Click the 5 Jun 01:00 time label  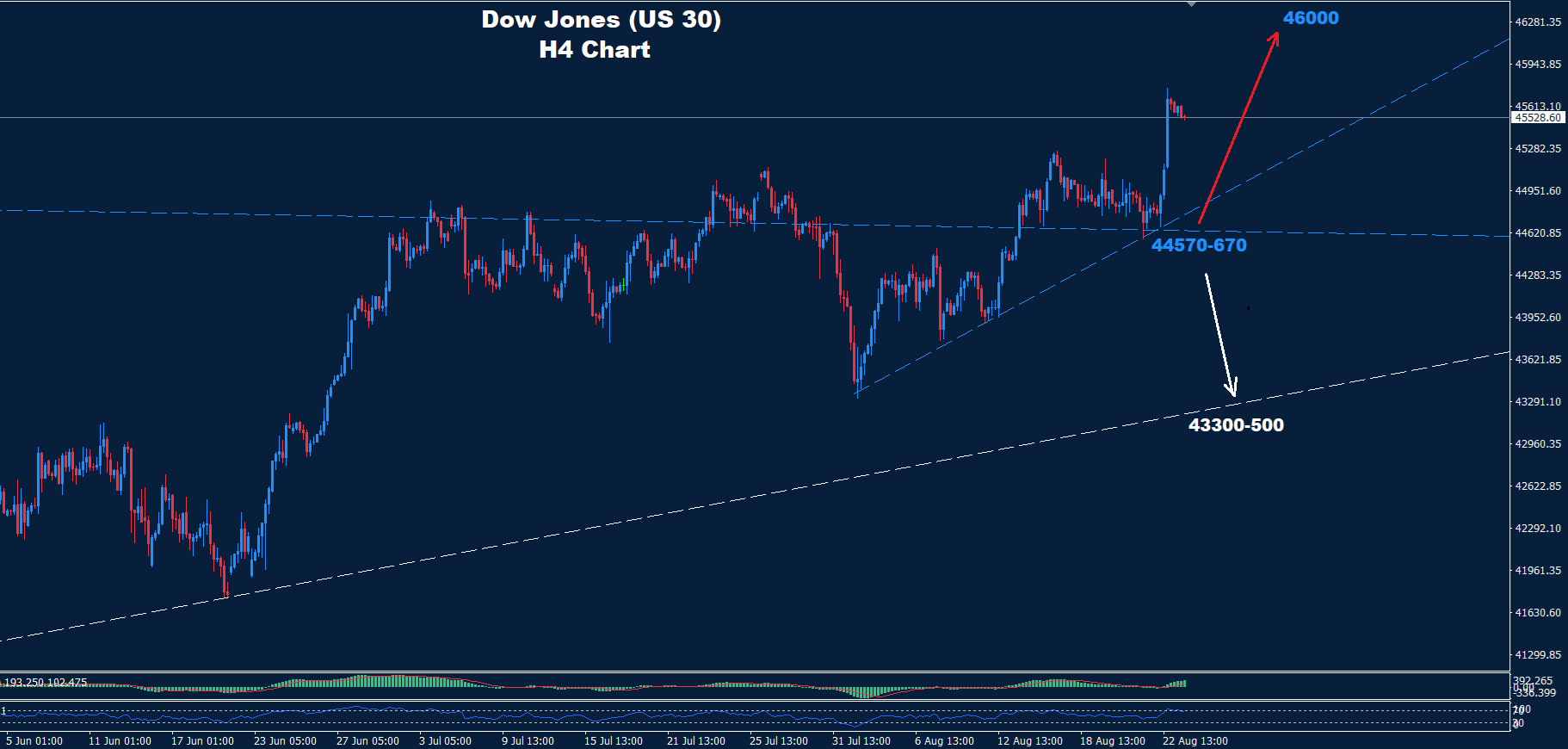34,741
